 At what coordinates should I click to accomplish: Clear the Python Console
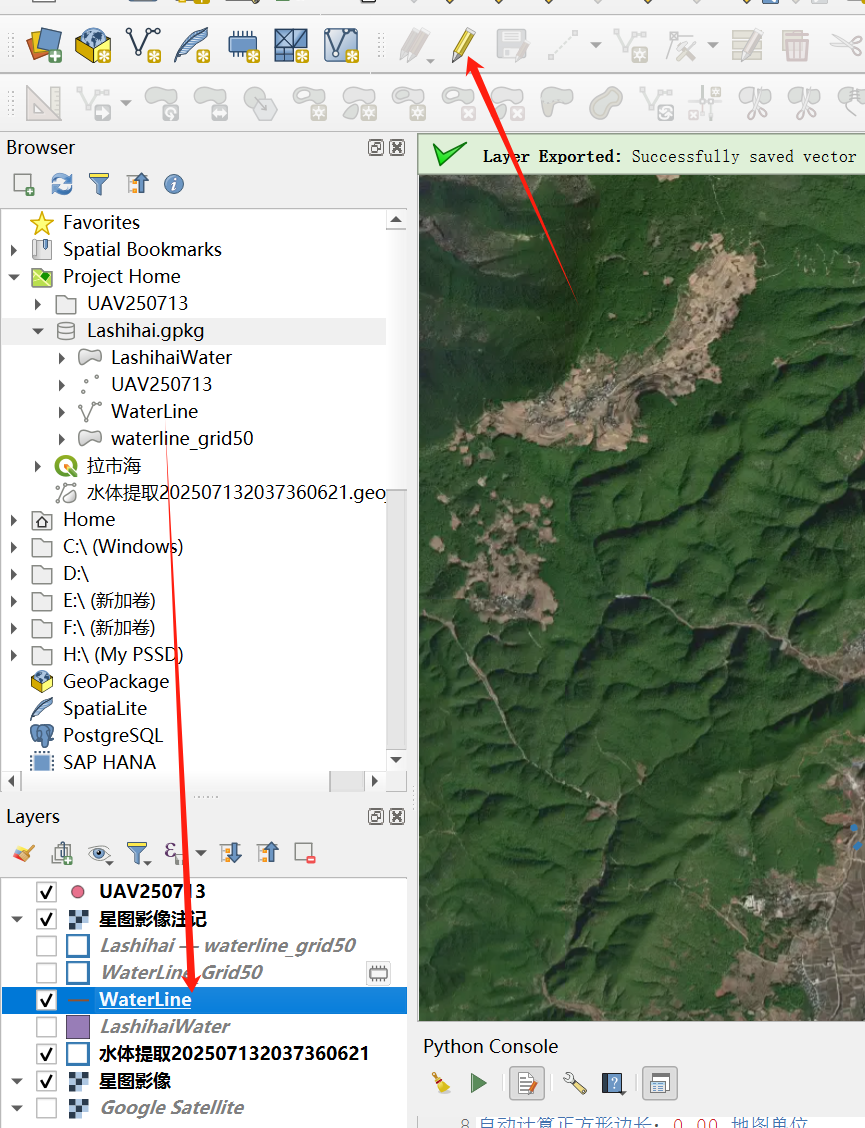click(441, 1083)
